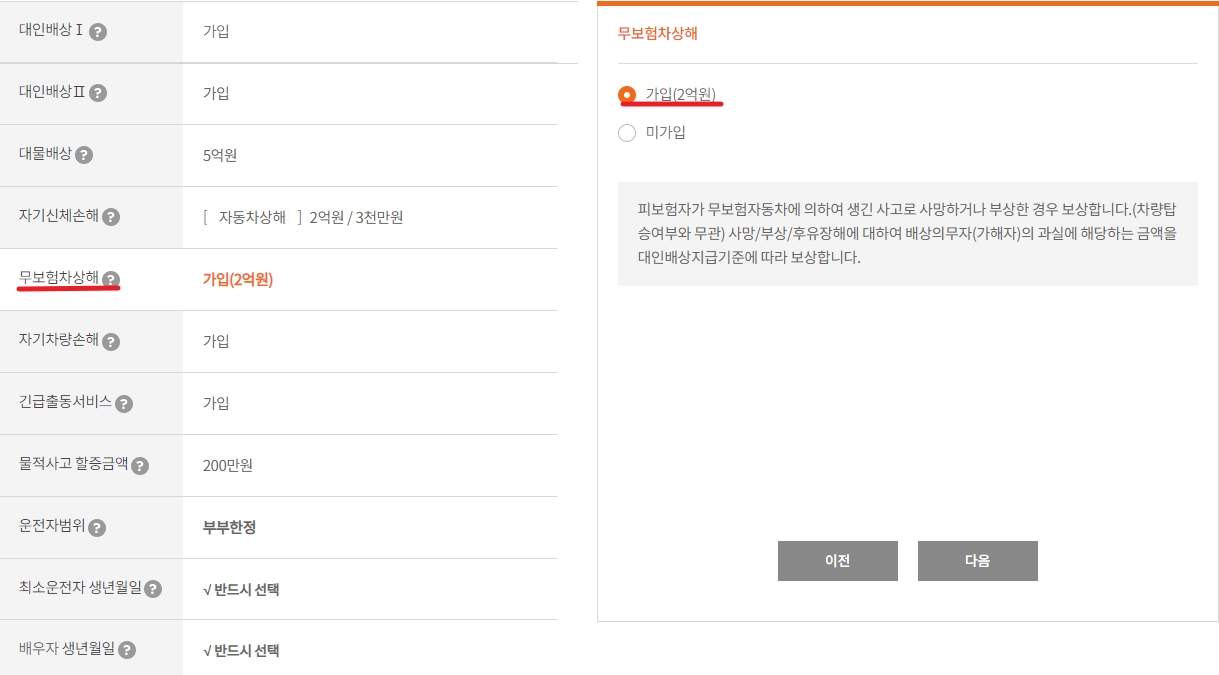Select the 가입(2억원) radio option
1219x675 pixels.
tap(627, 94)
